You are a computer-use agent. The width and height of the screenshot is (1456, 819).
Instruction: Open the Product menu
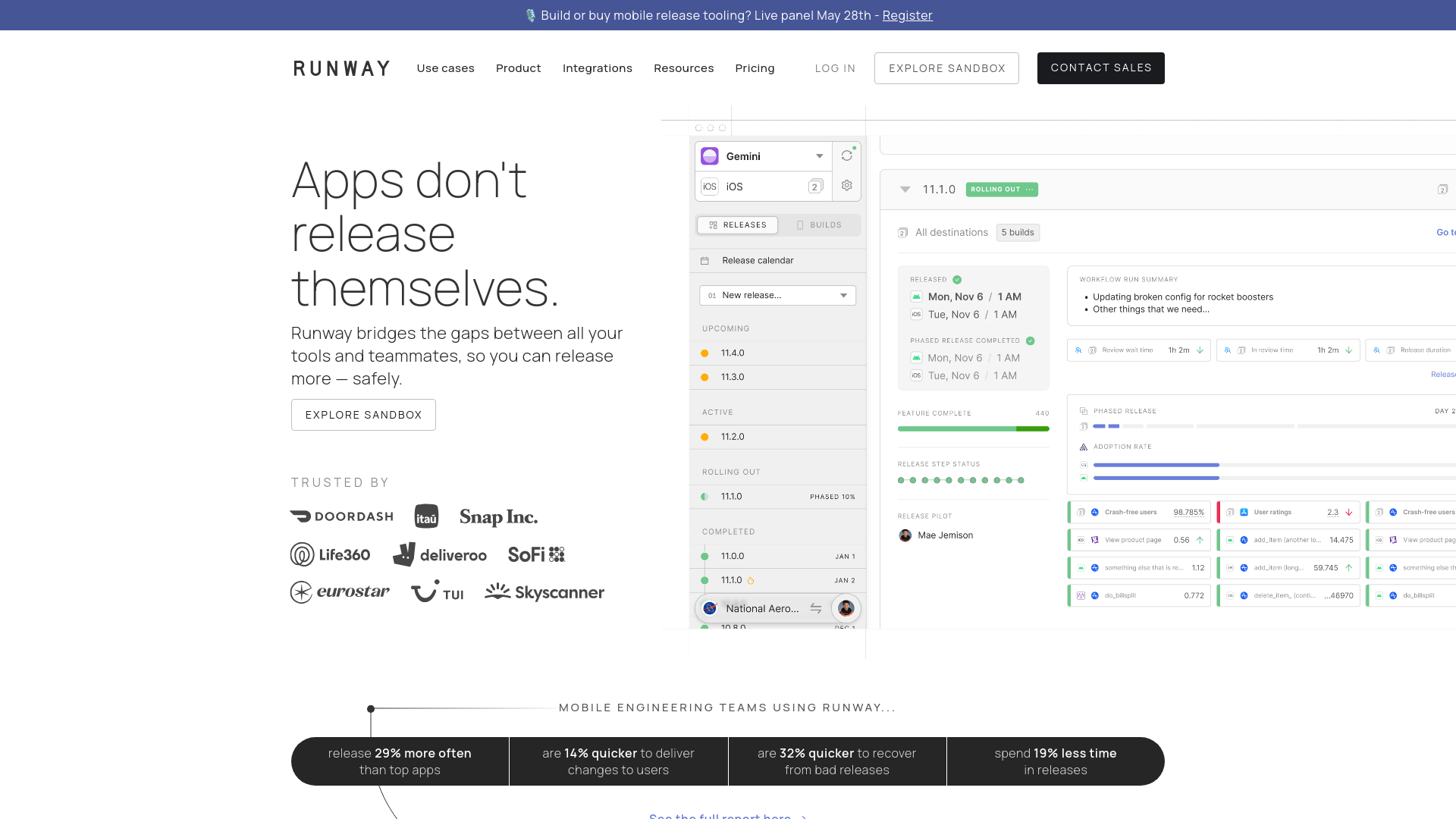[x=519, y=68]
